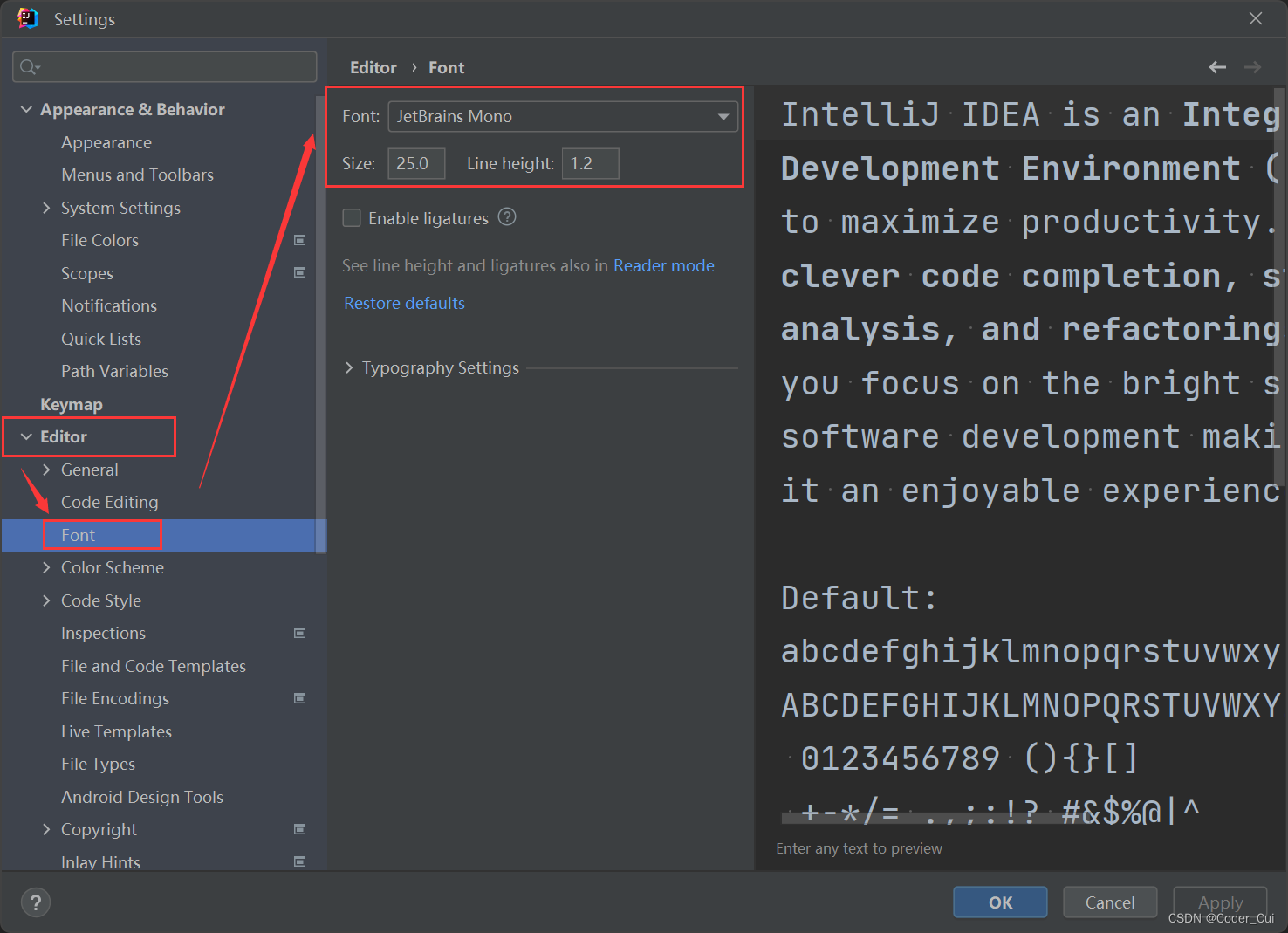The height and width of the screenshot is (933, 1288).
Task: Collapse the Editor tree section
Action: (26, 436)
